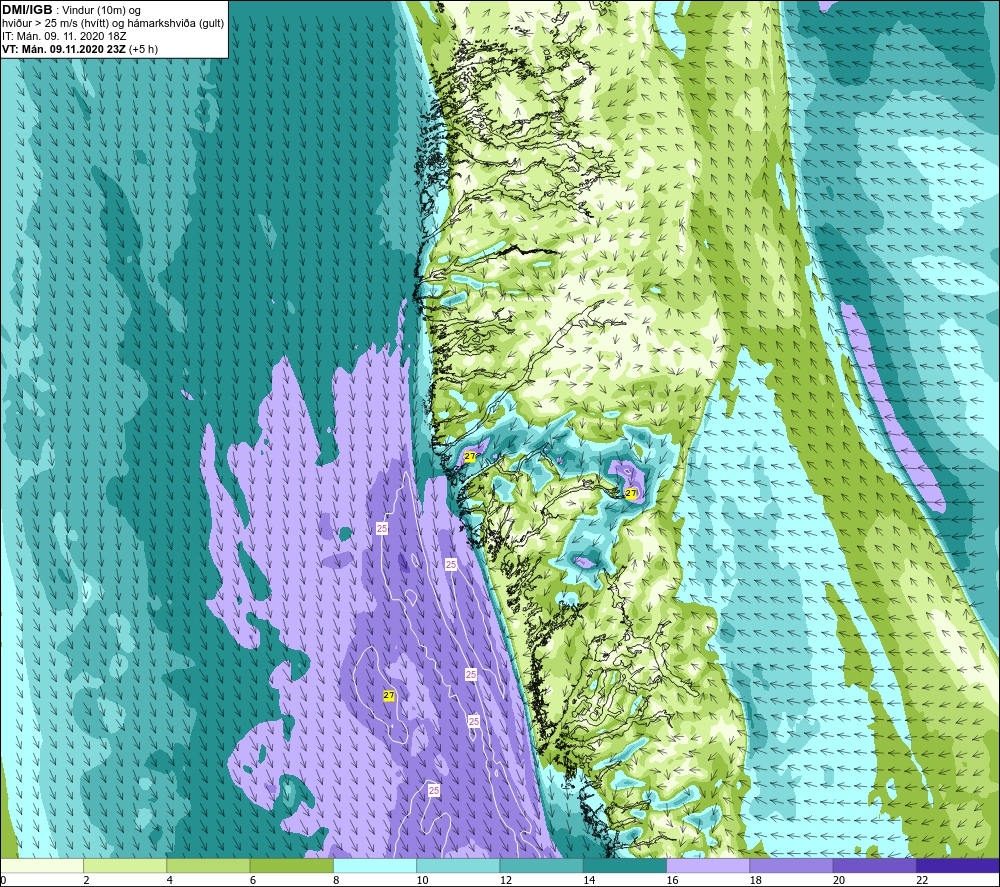The height and width of the screenshot is (887, 1000).
Task: Click the legend scale number 6
Action: (x=253, y=881)
